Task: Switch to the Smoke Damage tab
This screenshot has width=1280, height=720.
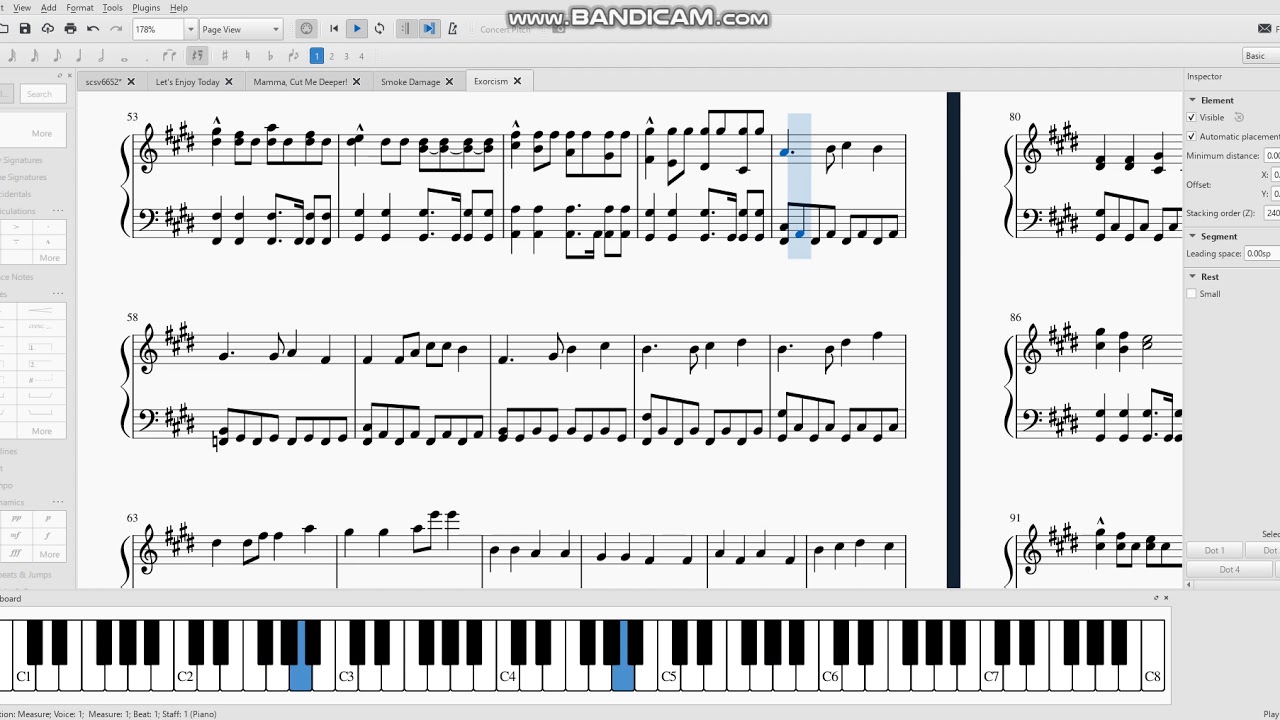Action: pos(410,82)
